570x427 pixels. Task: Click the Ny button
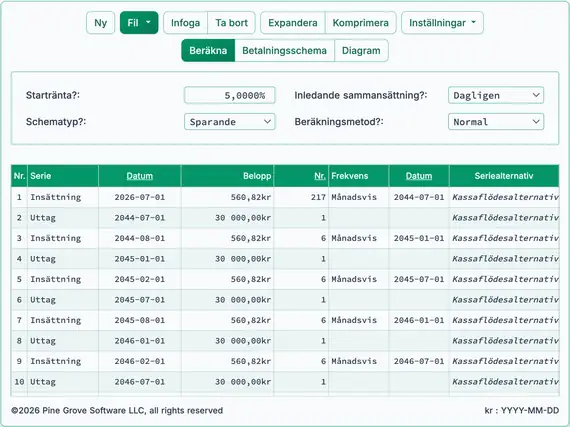tap(101, 23)
